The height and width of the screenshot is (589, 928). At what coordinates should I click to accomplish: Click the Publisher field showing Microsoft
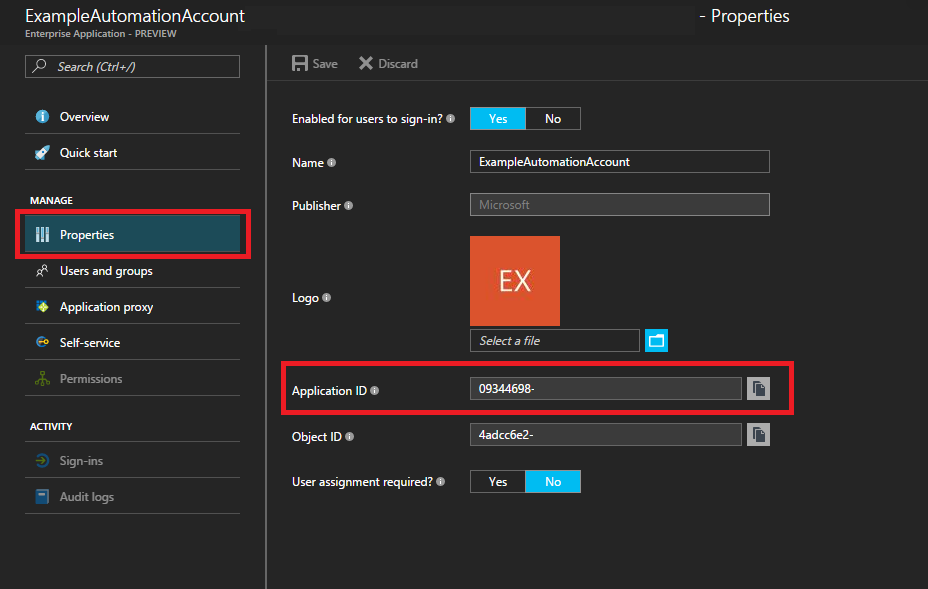pos(620,205)
